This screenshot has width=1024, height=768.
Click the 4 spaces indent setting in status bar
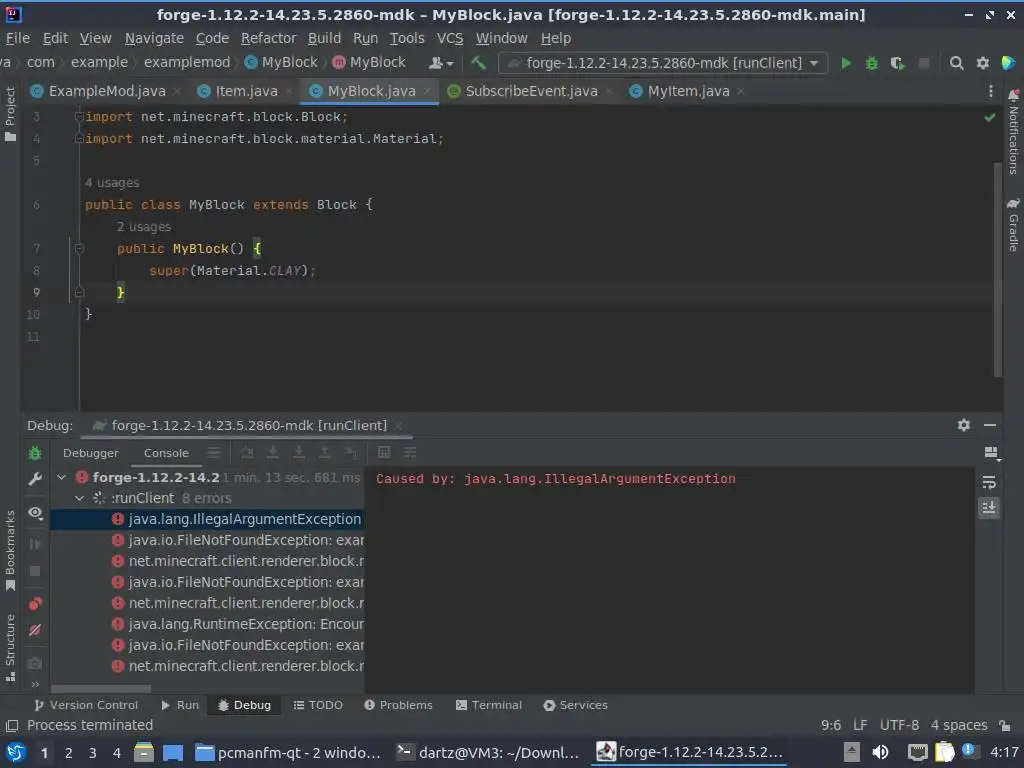pos(959,726)
